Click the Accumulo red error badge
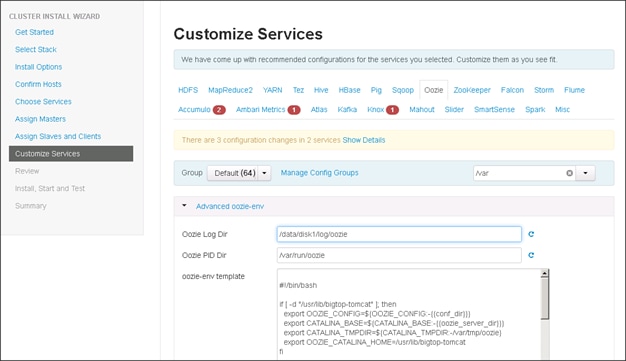 pyautogui.click(x=219, y=110)
